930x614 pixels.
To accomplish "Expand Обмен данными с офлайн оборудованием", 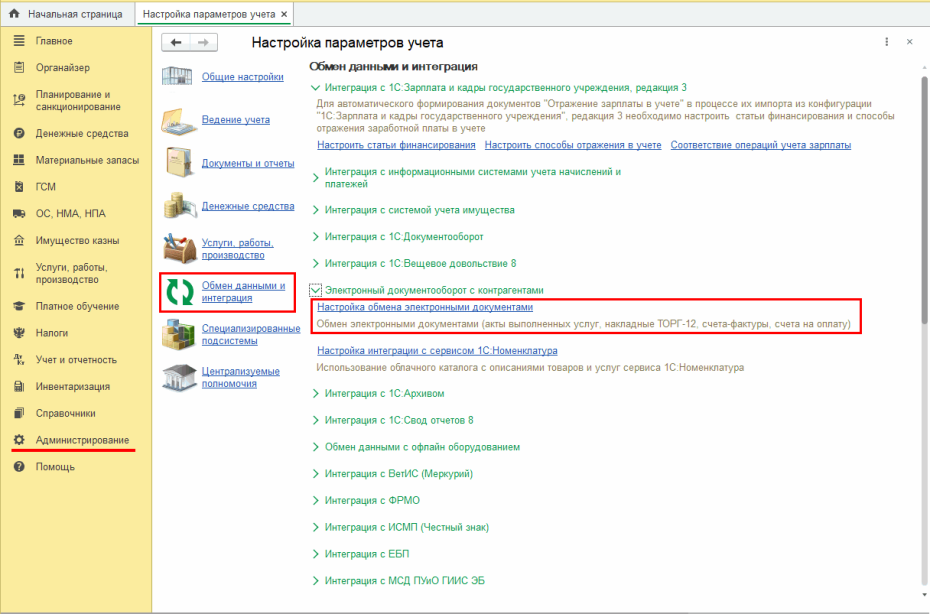I will (316, 447).
